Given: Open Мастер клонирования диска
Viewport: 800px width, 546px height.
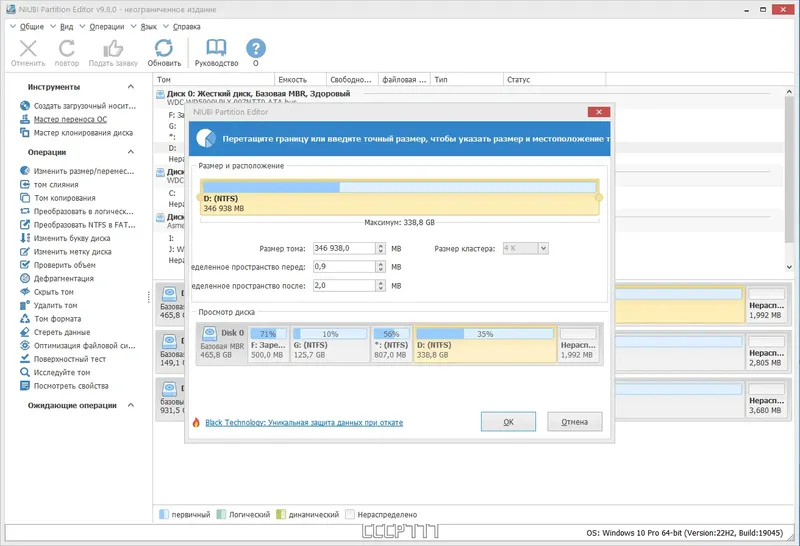Looking at the screenshot, I should click(77, 133).
